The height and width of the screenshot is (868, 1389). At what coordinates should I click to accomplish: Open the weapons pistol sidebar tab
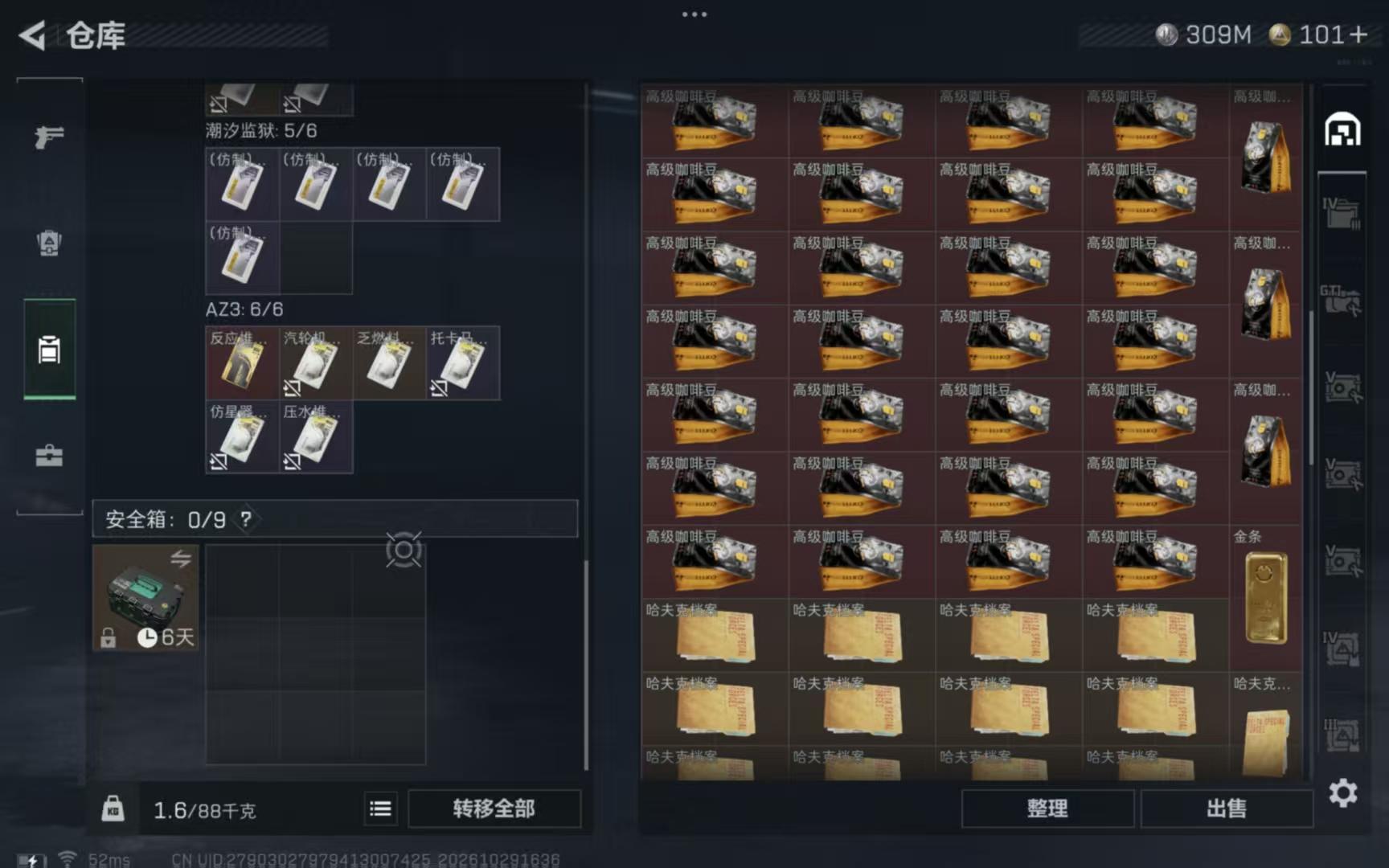[49, 137]
